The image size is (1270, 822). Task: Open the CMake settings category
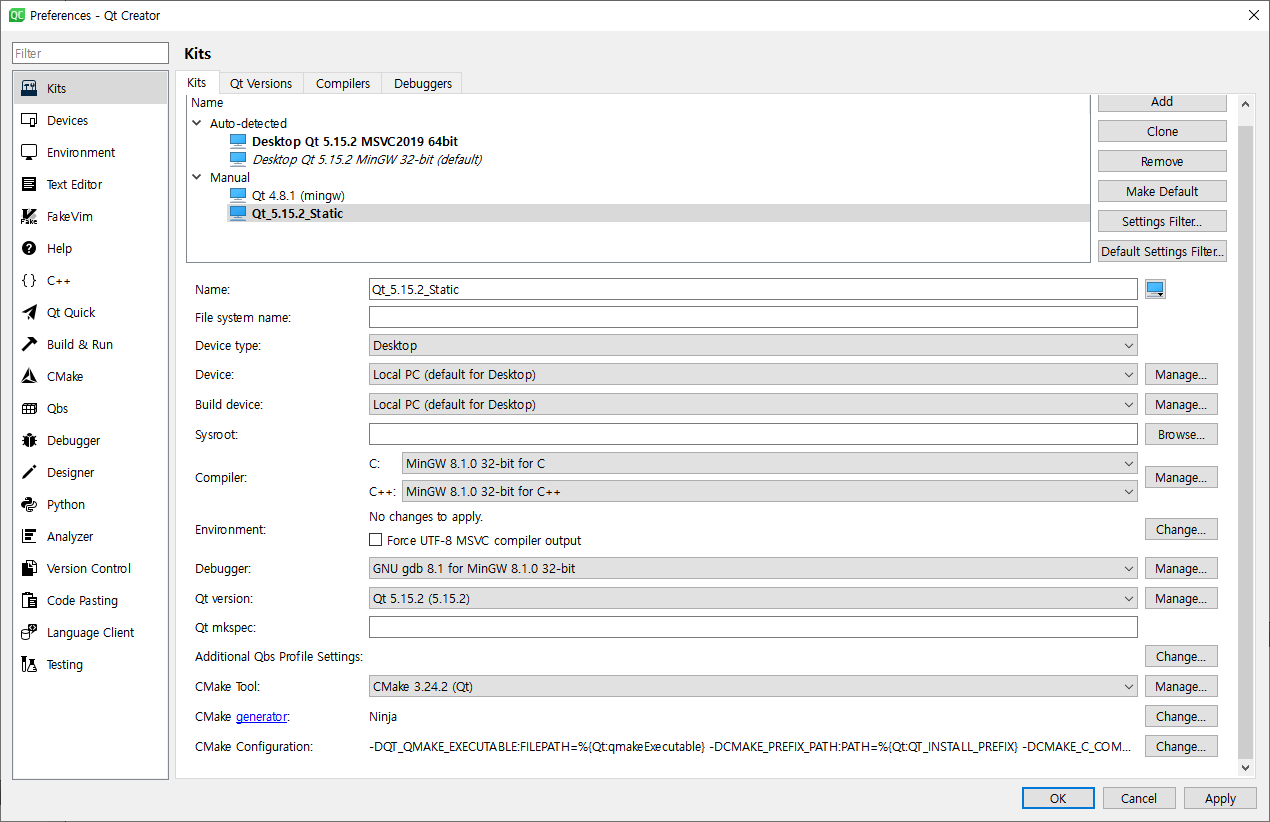90,376
